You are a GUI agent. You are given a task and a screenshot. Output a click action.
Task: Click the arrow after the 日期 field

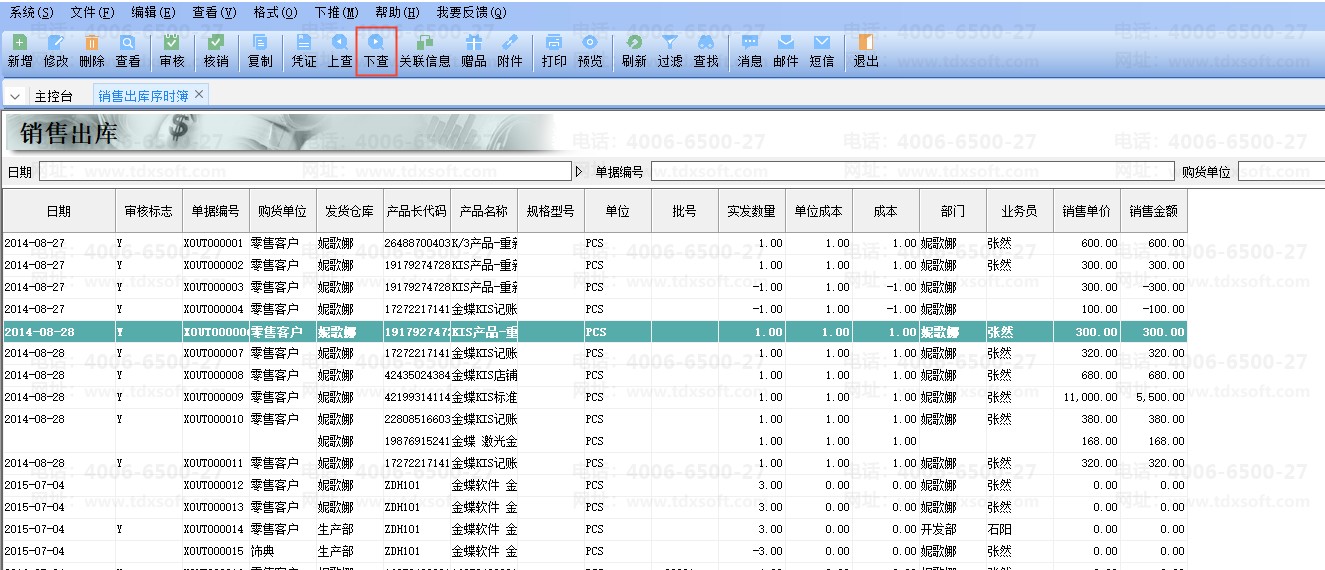coord(579,172)
